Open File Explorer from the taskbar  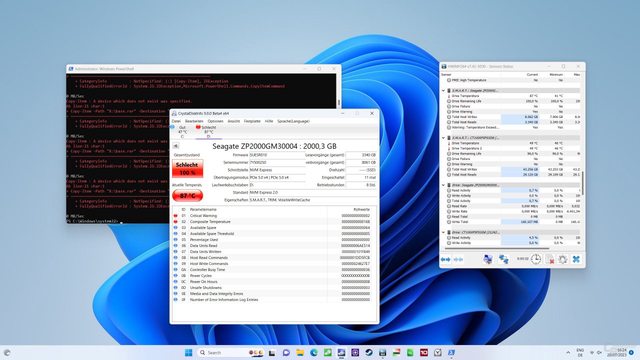click(300, 353)
